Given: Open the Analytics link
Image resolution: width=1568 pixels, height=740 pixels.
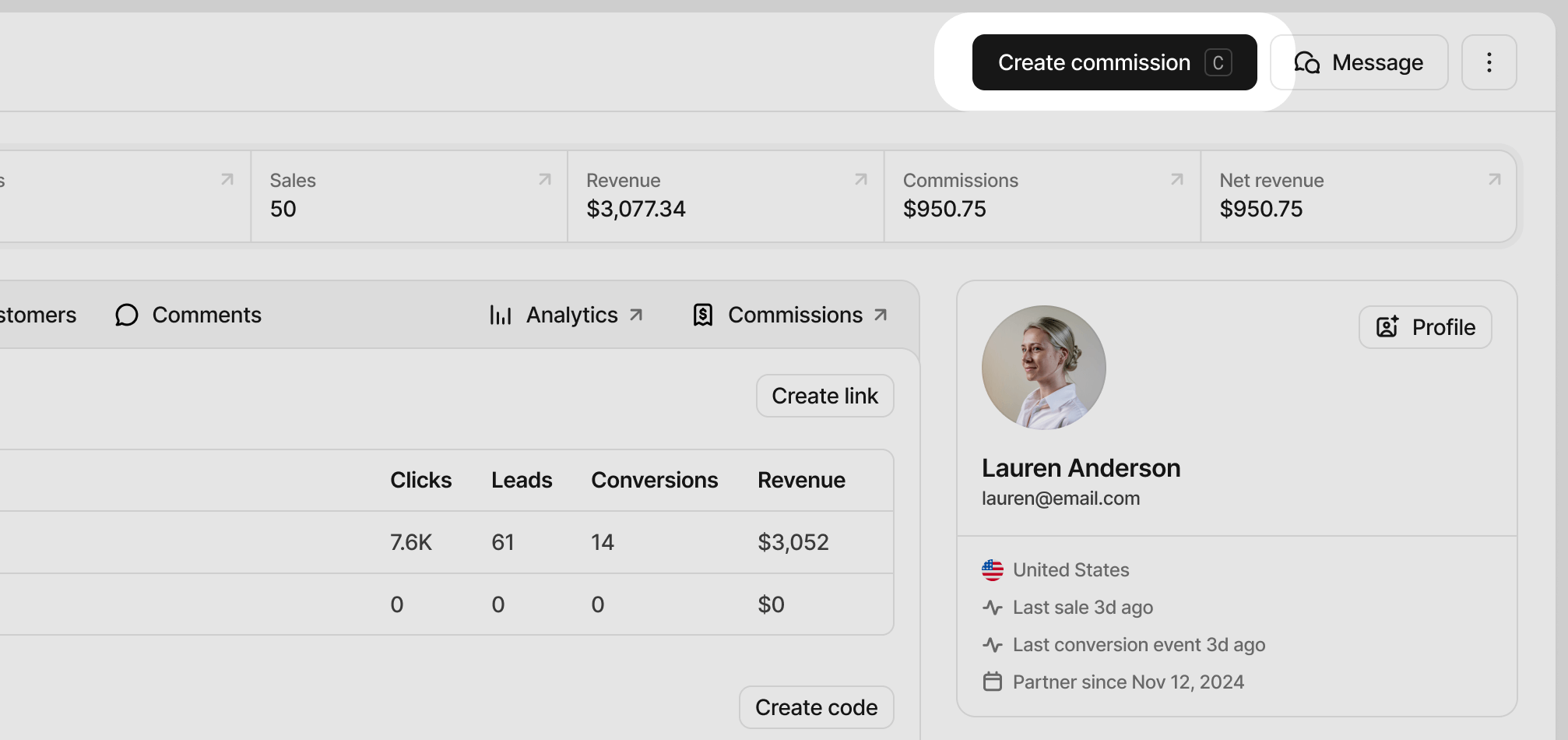Looking at the screenshot, I should click(567, 315).
